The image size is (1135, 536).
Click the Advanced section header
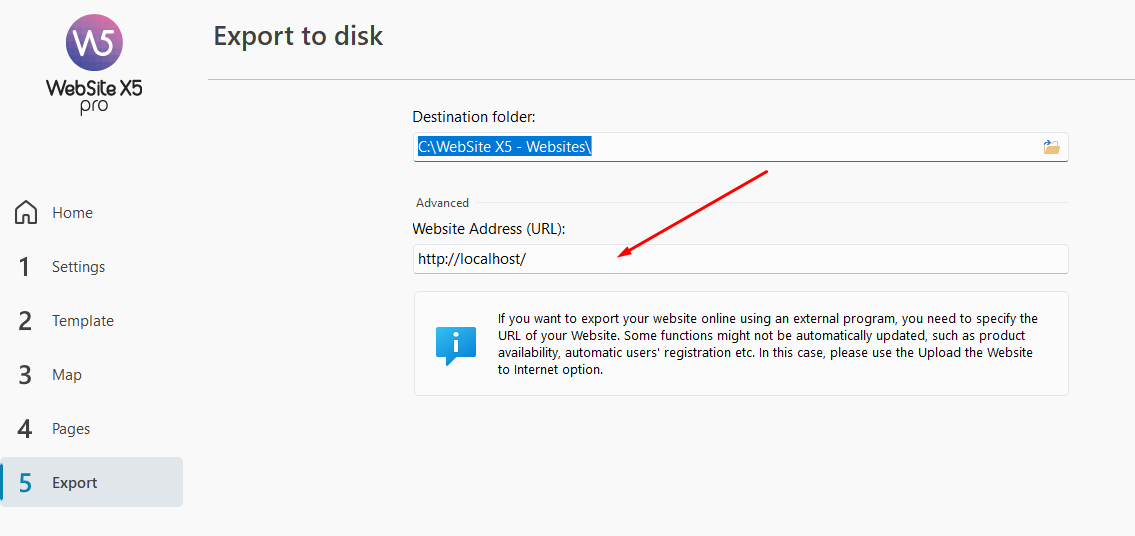pos(442,203)
